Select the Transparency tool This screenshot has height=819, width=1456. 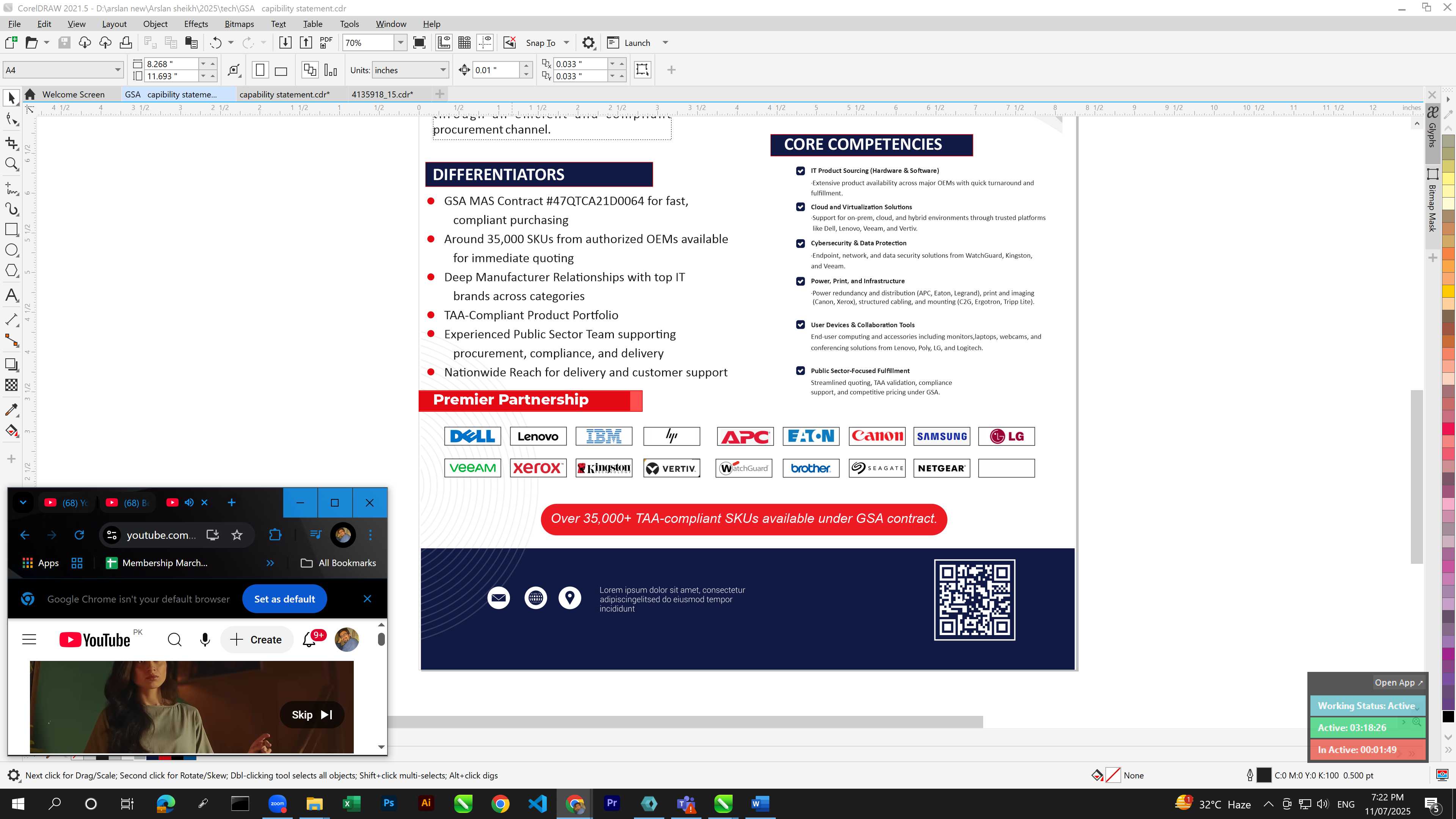click(x=11, y=386)
